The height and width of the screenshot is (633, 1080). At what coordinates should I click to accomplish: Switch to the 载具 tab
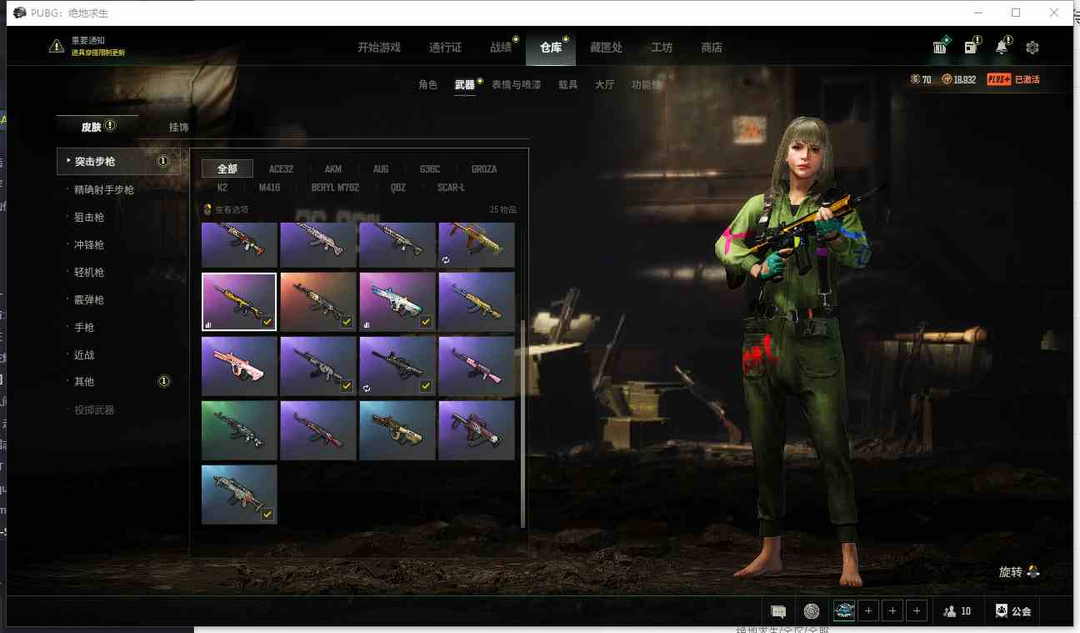[x=568, y=85]
